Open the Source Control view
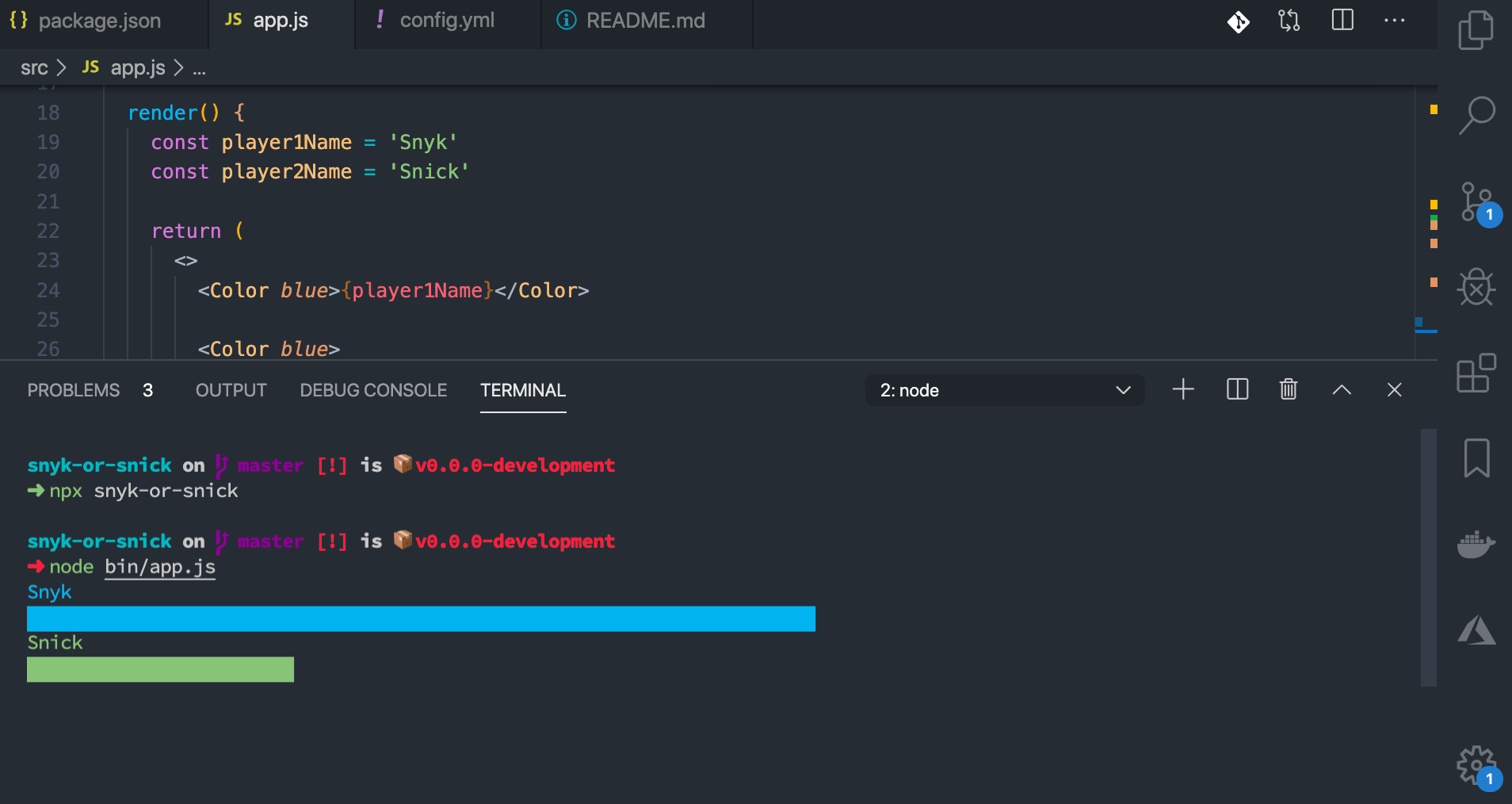 pos(1476,202)
